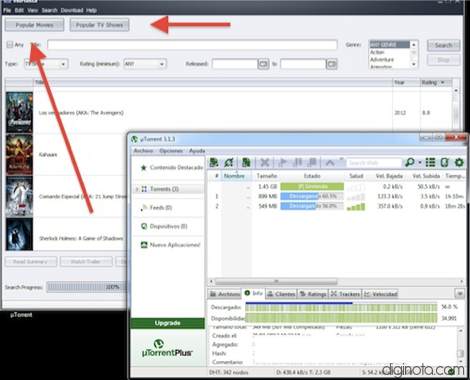
Task: Click the Popular TV Shows button
Action: click(x=99, y=25)
